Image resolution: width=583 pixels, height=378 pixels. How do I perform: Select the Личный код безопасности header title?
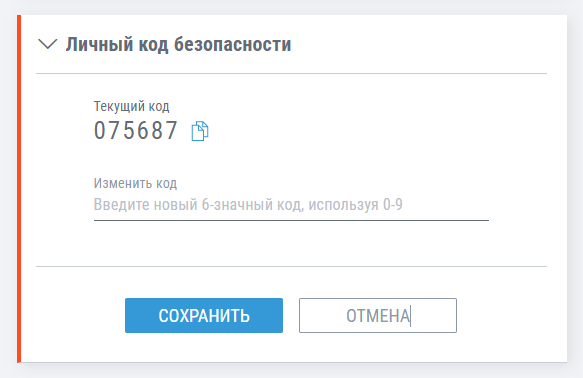[178, 44]
